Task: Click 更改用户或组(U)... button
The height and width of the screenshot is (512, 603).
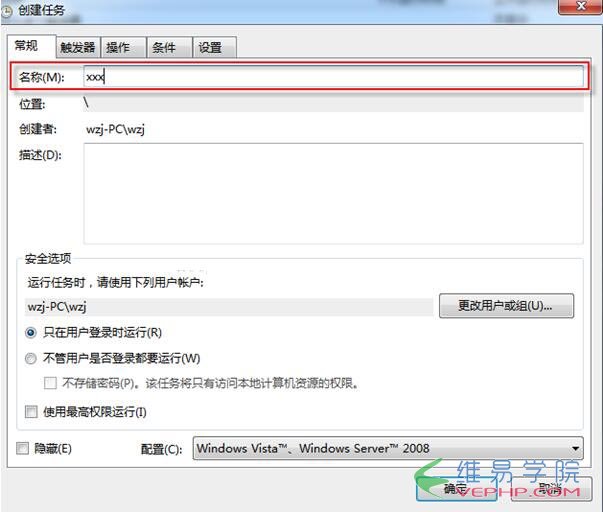Action: coord(506,306)
